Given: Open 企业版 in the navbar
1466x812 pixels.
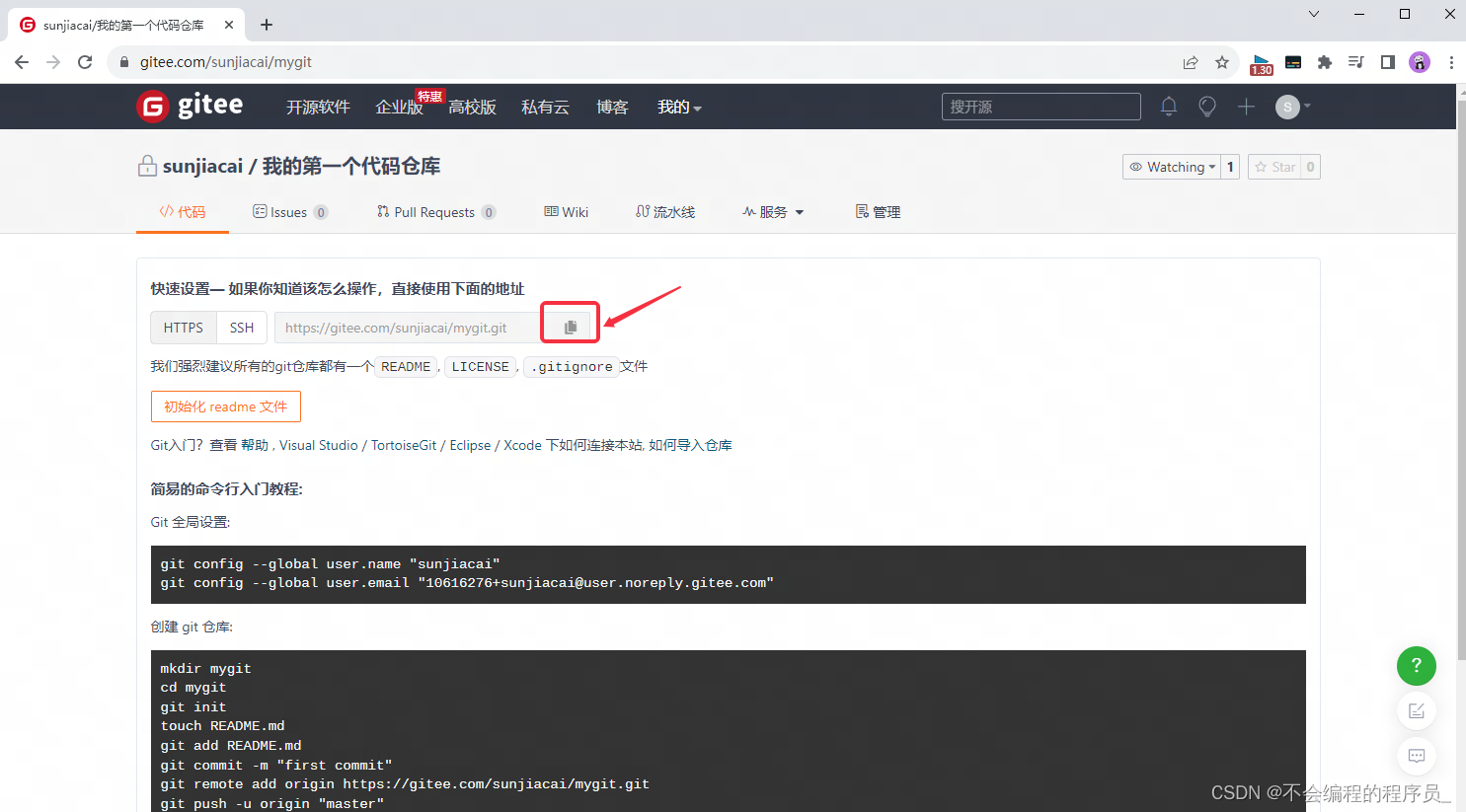Looking at the screenshot, I should click(399, 107).
